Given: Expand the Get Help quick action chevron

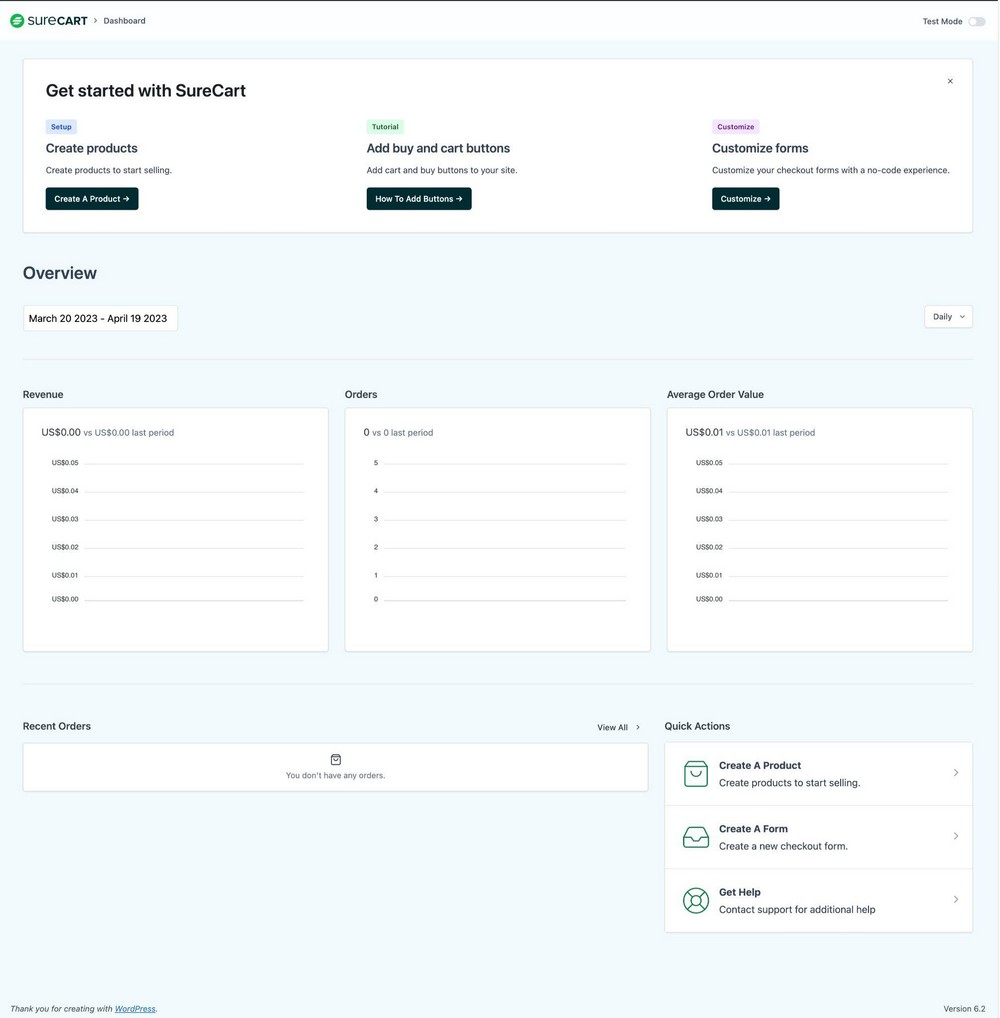Looking at the screenshot, I should point(955,900).
